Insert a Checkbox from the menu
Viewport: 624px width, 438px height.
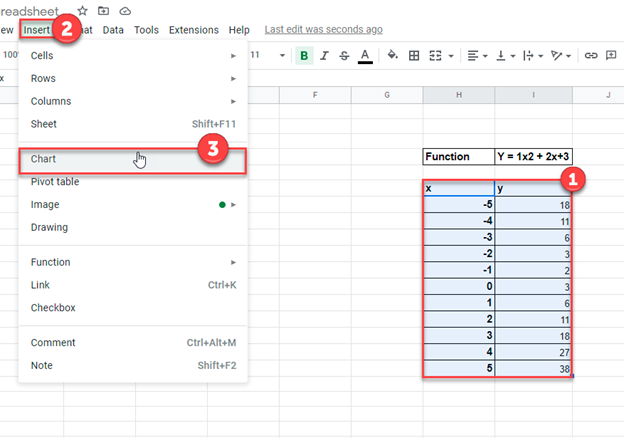(132, 308)
